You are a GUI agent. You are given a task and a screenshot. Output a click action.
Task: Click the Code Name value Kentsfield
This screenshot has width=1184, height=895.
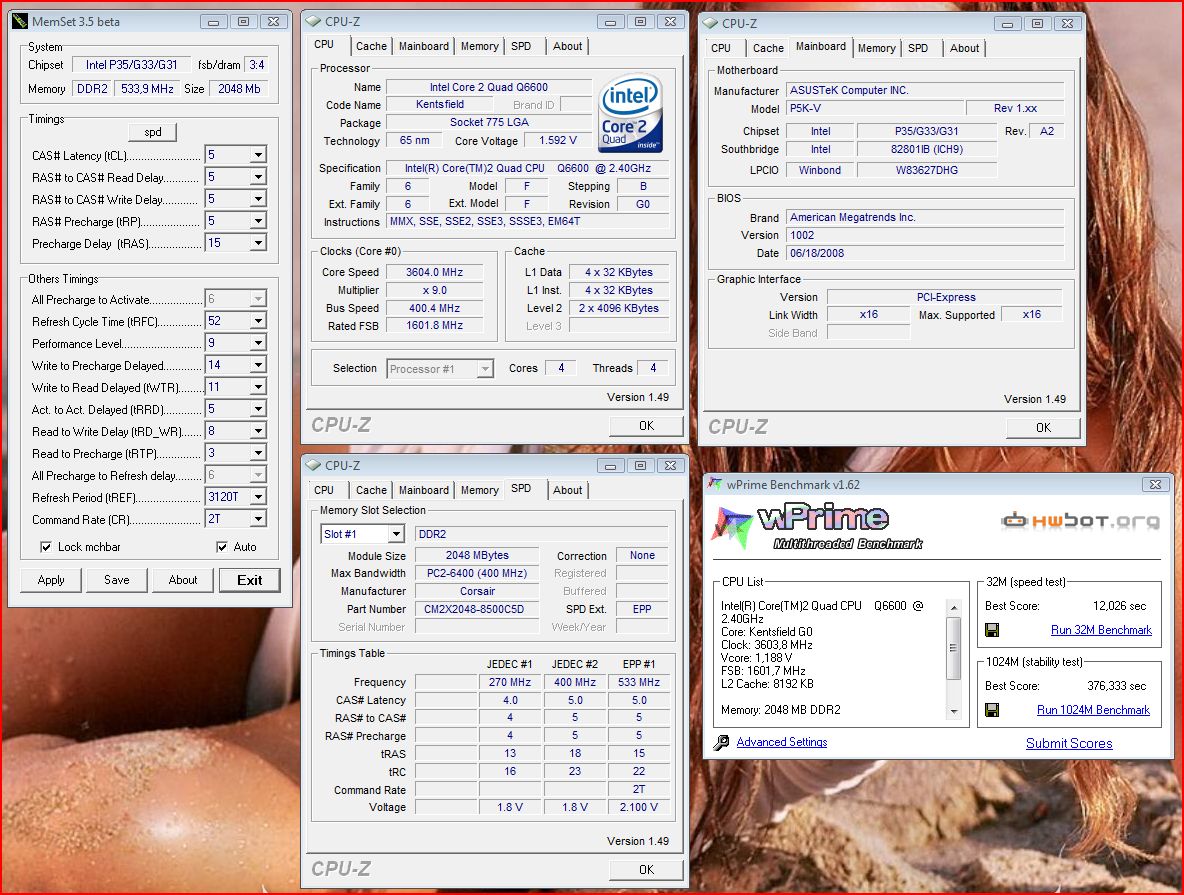pos(439,105)
